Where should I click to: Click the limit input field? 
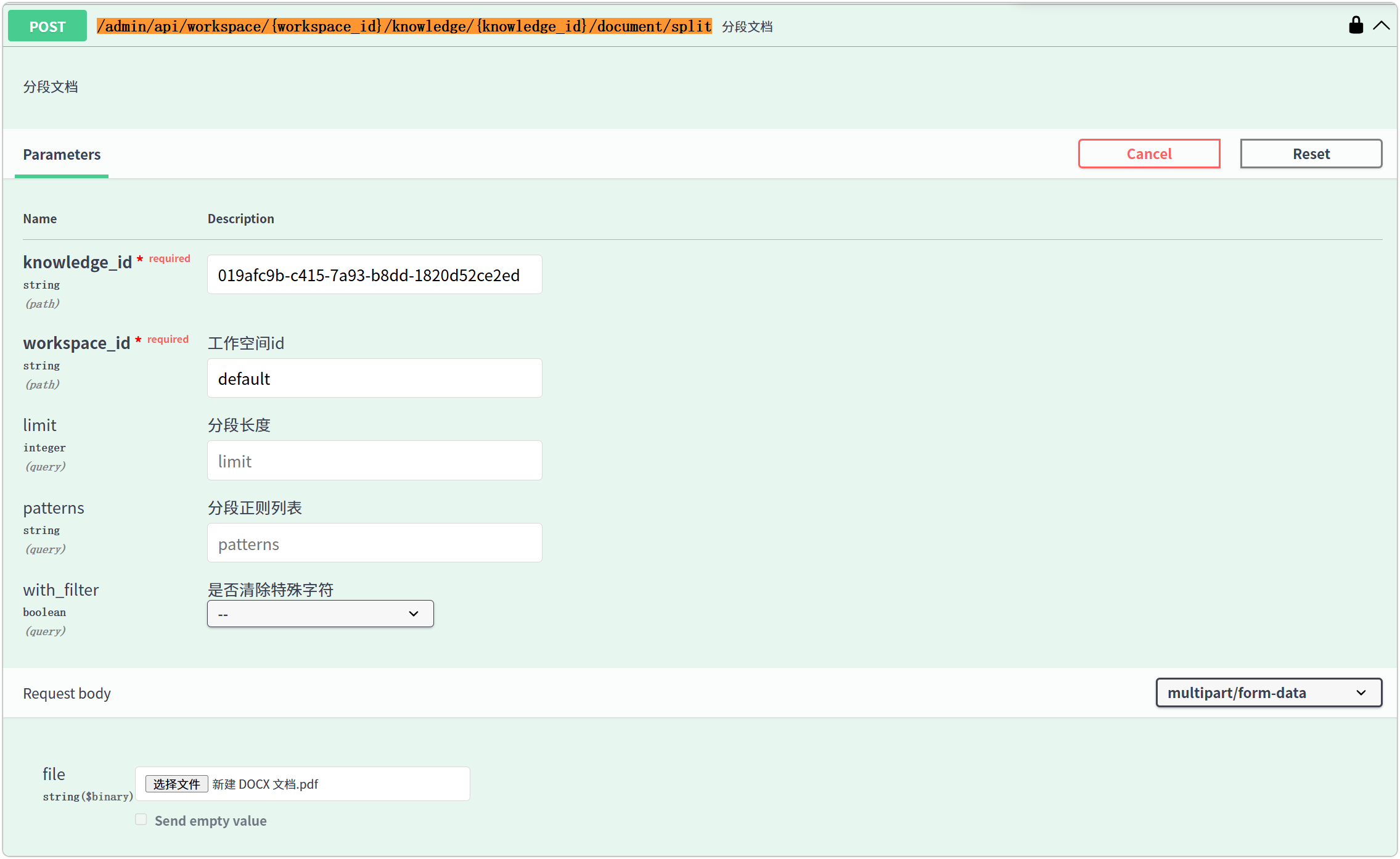374,461
